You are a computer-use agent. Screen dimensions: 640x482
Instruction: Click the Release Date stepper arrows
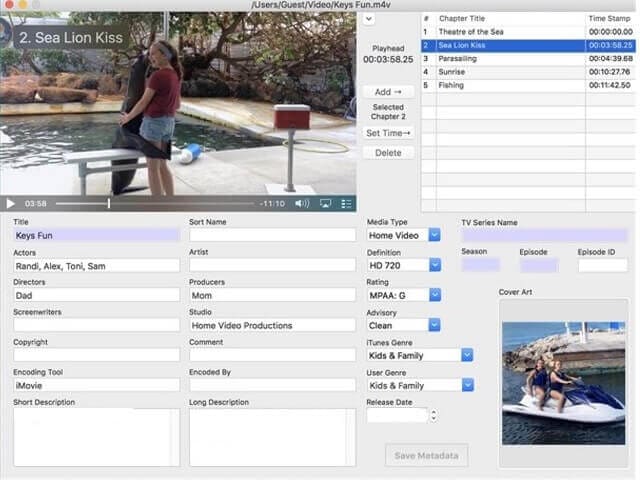[x=434, y=415]
